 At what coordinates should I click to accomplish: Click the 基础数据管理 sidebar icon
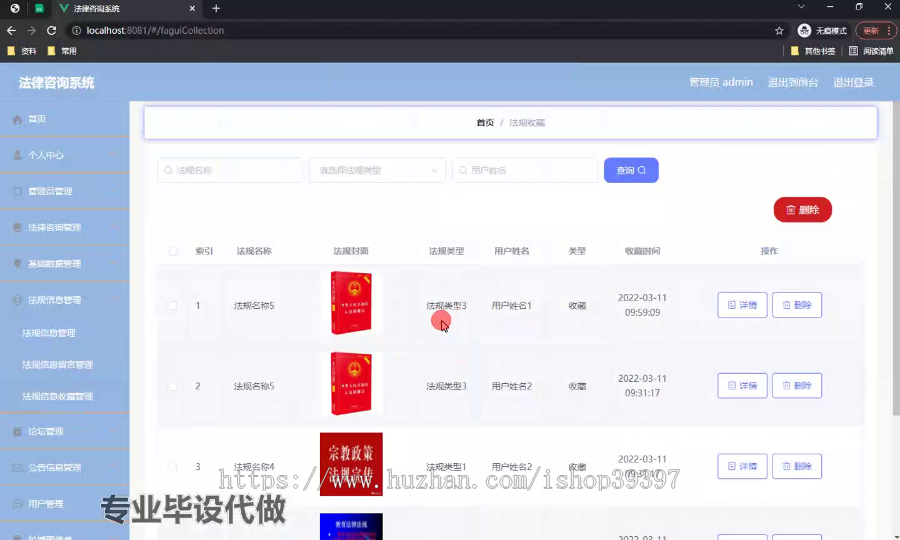point(17,263)
